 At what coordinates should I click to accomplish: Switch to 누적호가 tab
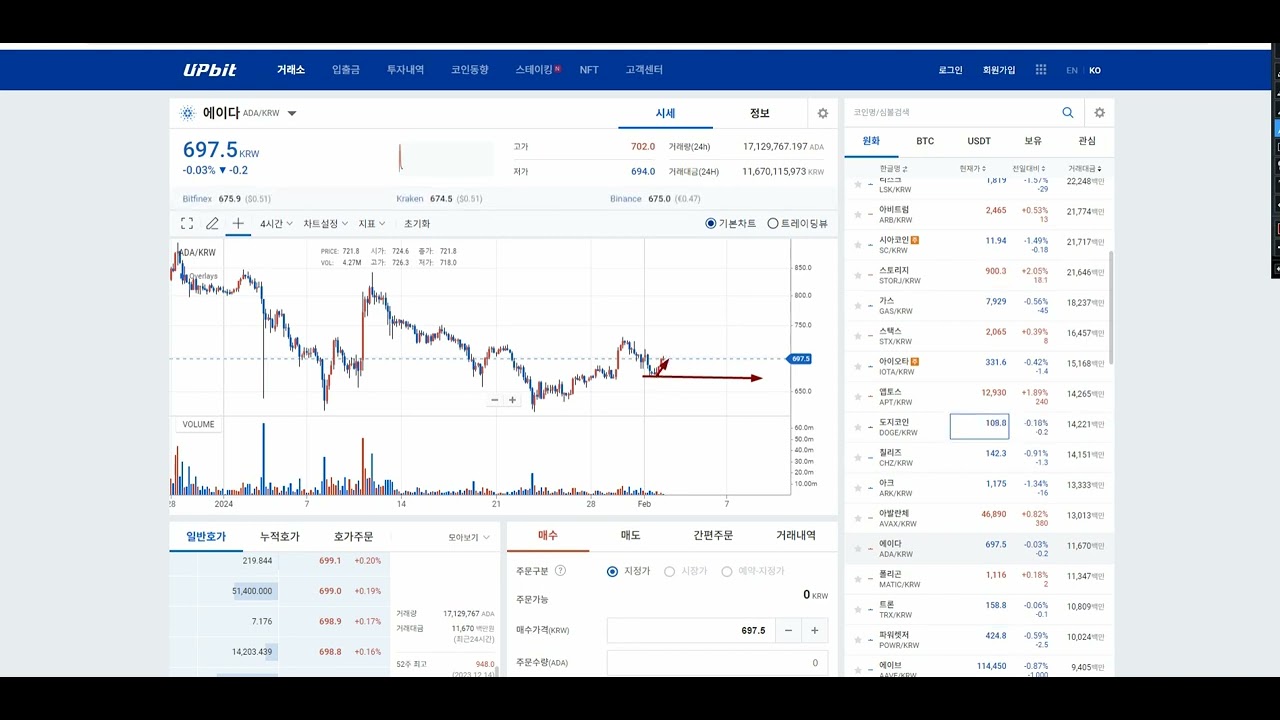(x=279, y=537)
